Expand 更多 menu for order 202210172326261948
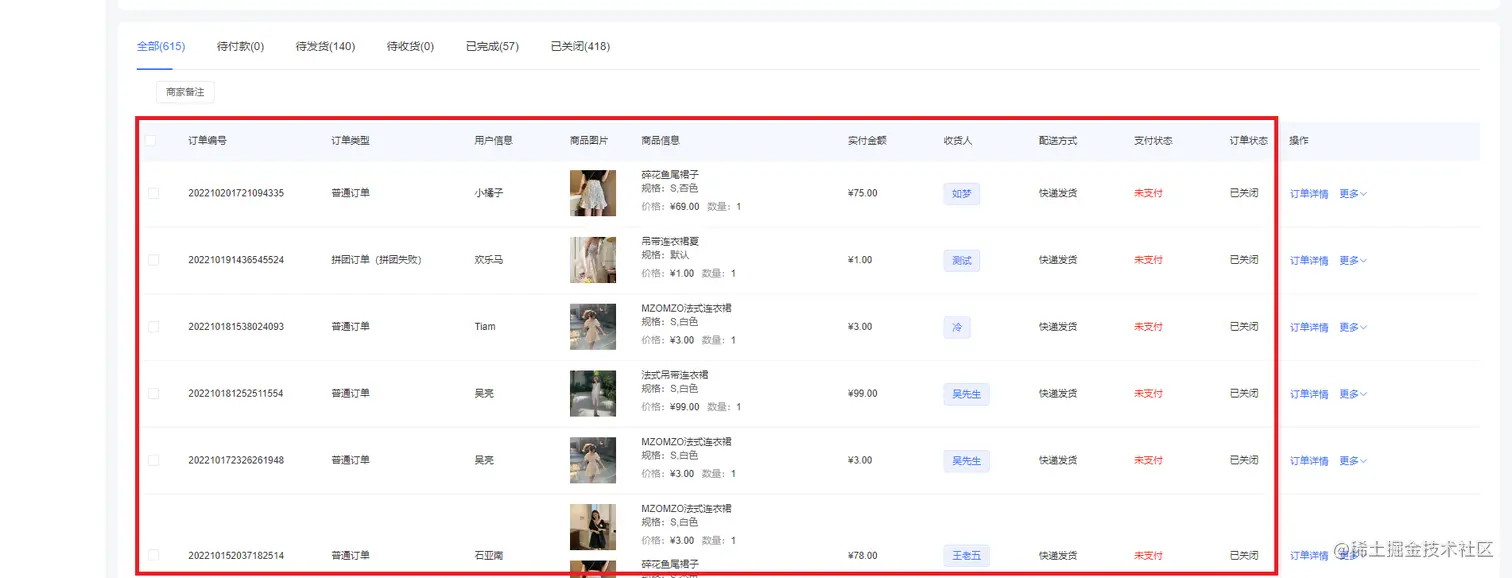The height and width of the screenshot is (578, 1512). (x=1353, y=461)
